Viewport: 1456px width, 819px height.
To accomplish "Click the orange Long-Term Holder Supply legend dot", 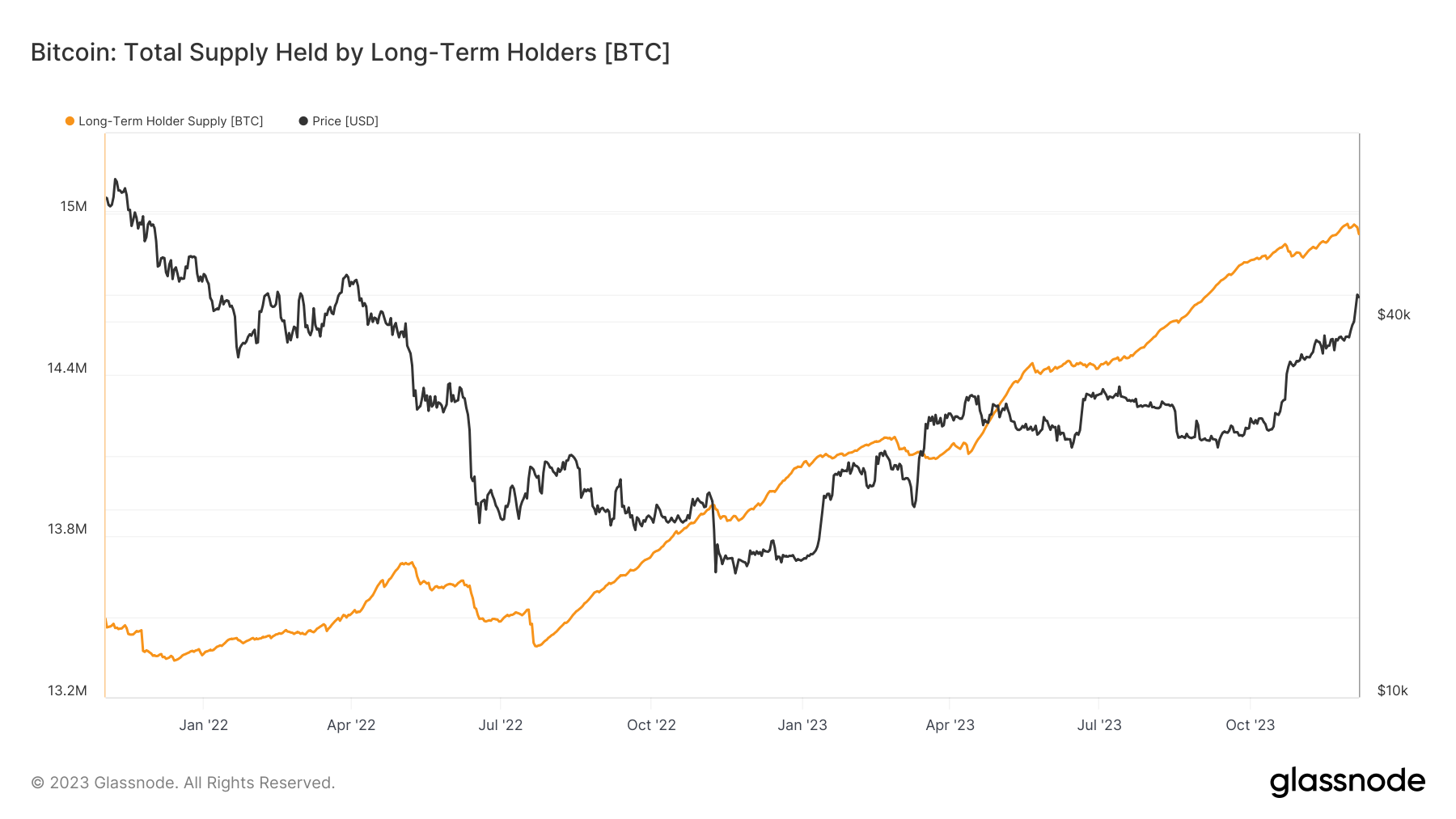I will click(x=70, y=121).
